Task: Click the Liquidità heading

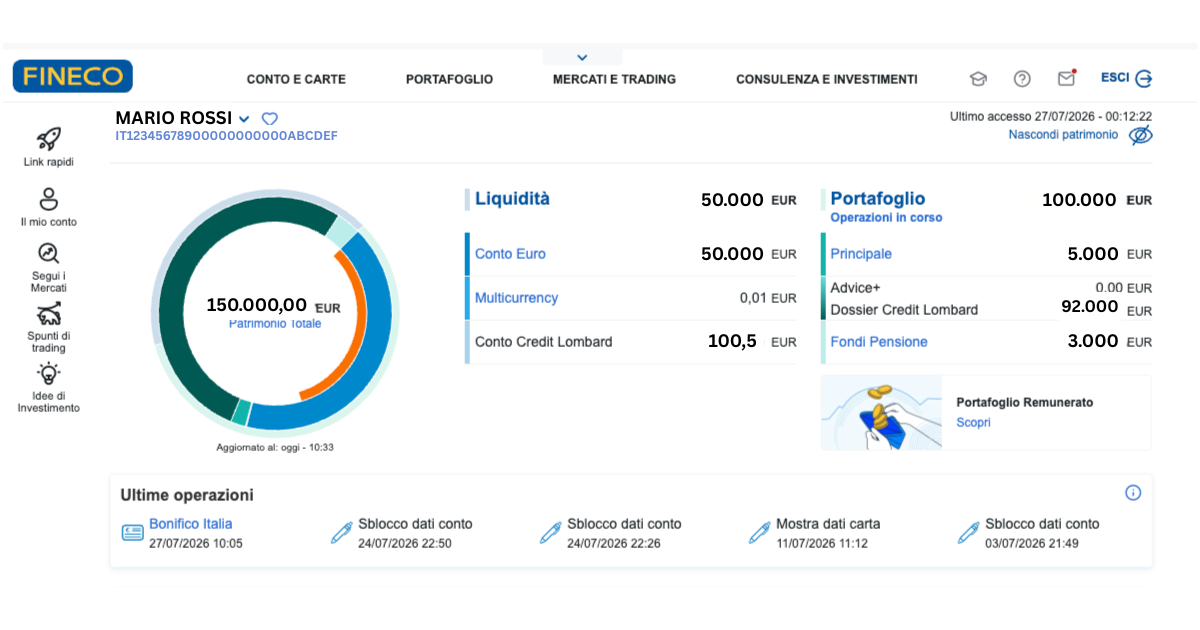Action: coord(512,198)
